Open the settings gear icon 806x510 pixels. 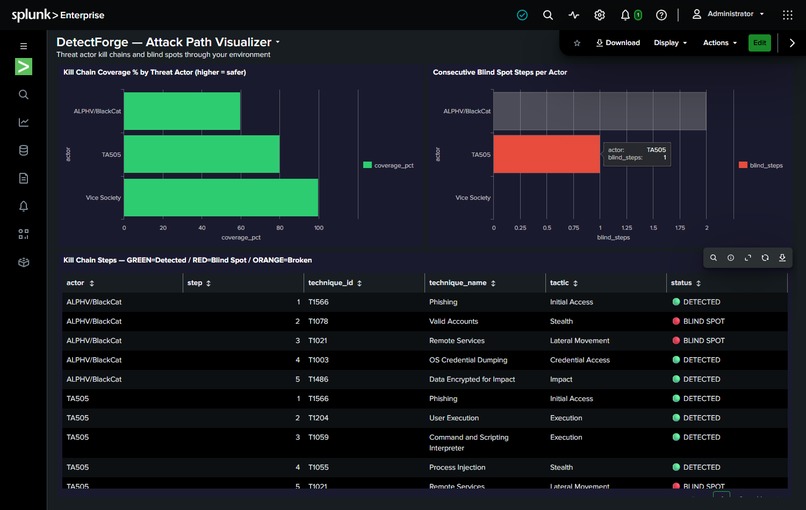point(599,15)
